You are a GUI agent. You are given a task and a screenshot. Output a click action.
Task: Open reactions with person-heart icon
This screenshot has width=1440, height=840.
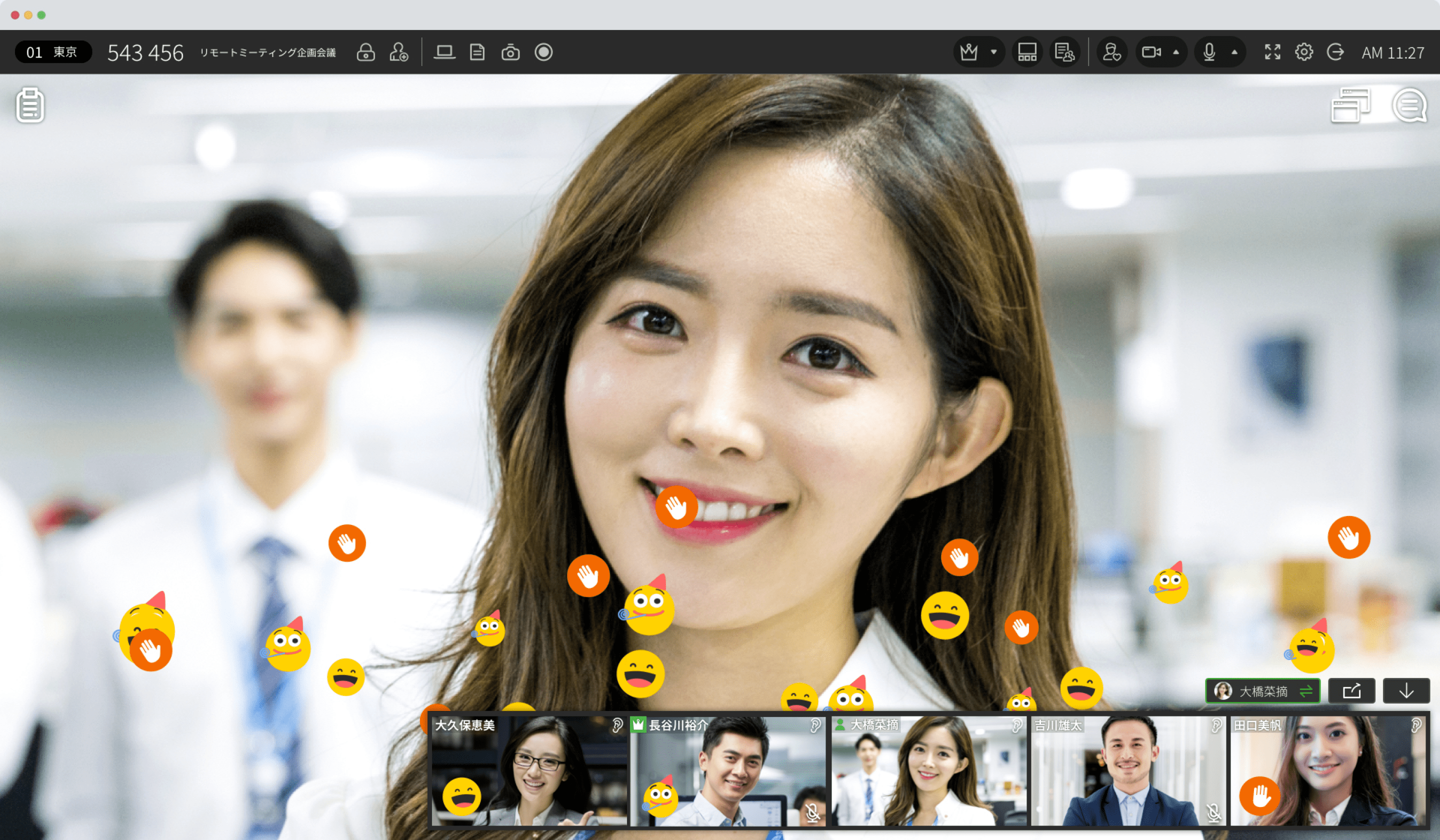(1111, 52)
